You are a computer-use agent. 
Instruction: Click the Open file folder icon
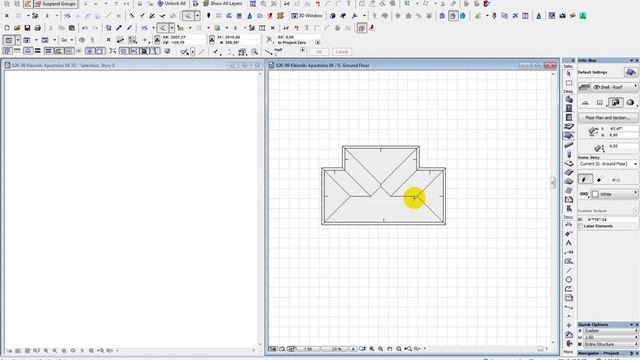pyautogui.click(x=17, y=28)
